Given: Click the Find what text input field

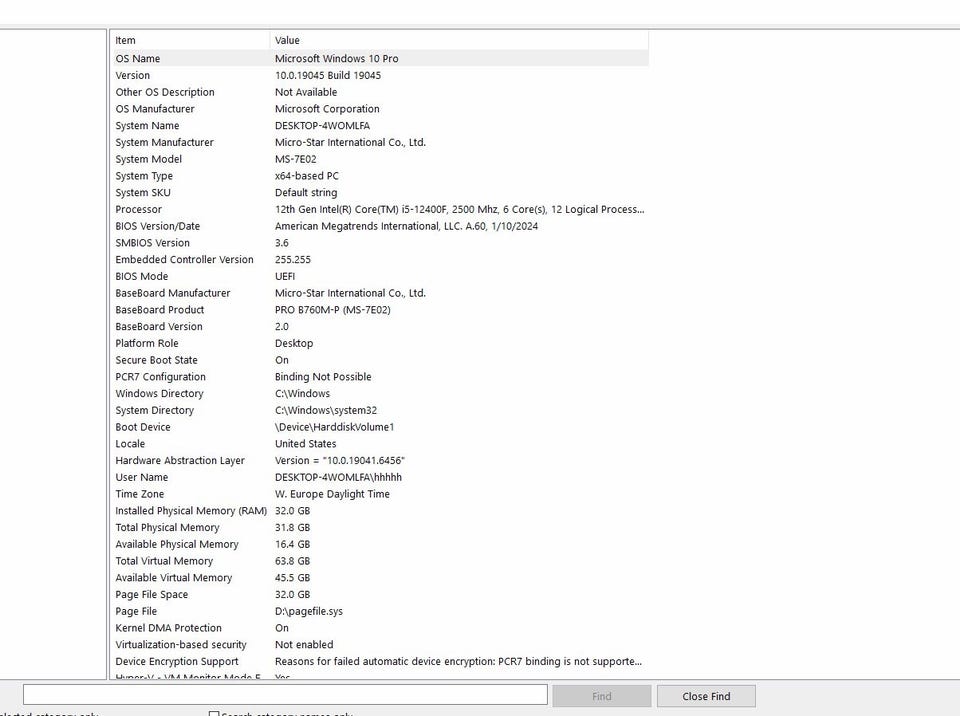Looking at the screenshot, I should coord(285,694).
